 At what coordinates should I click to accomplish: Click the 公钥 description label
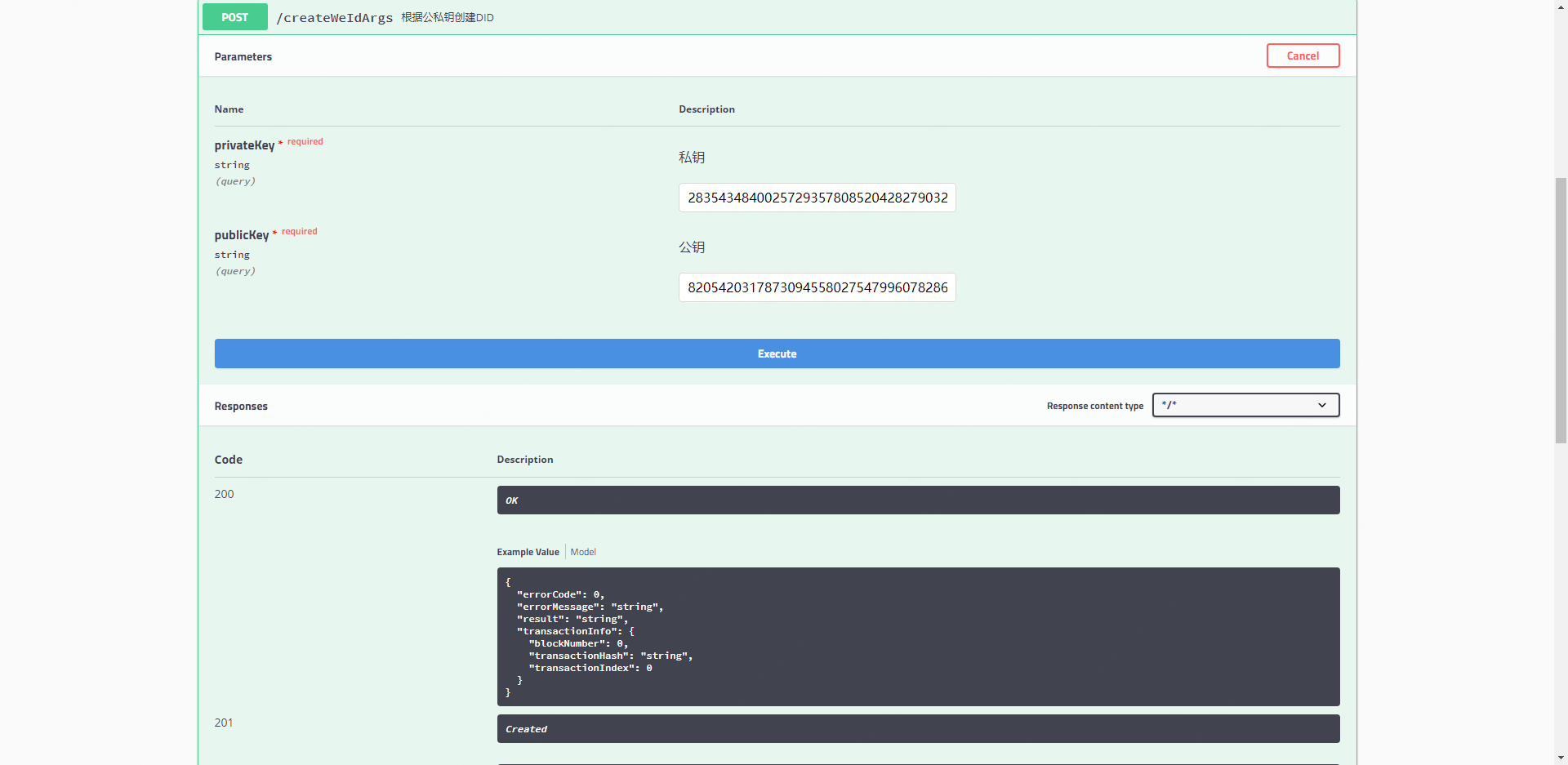click(691, 247)
